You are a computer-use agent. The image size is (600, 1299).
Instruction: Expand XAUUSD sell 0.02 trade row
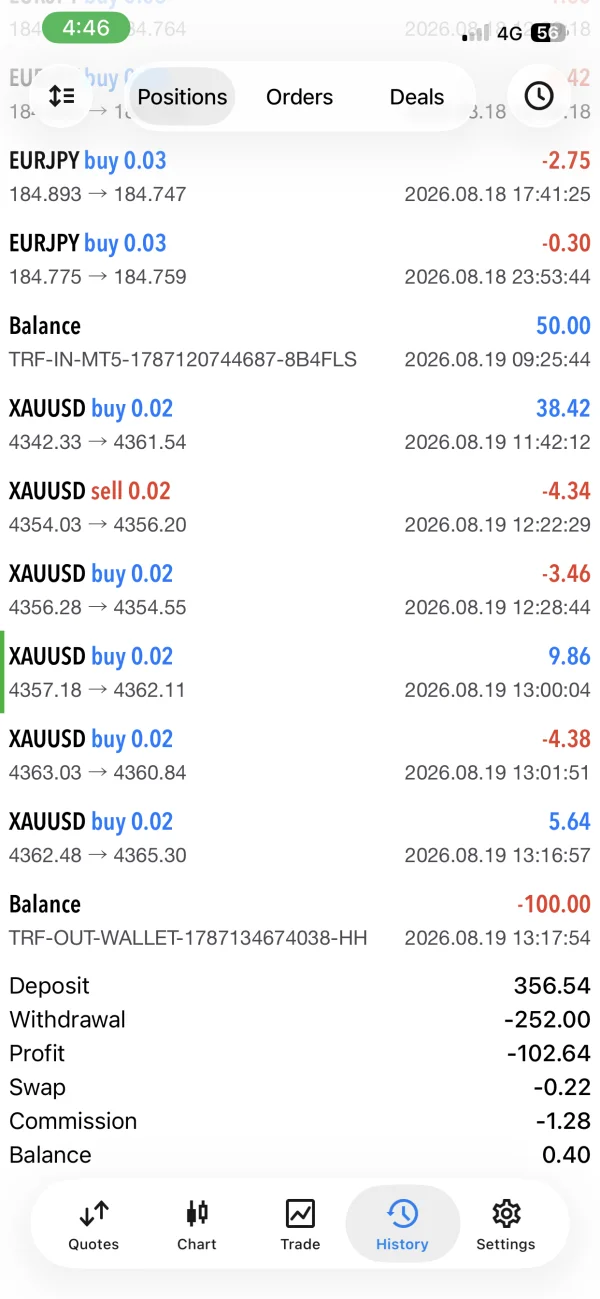click(x=300, y=507)
